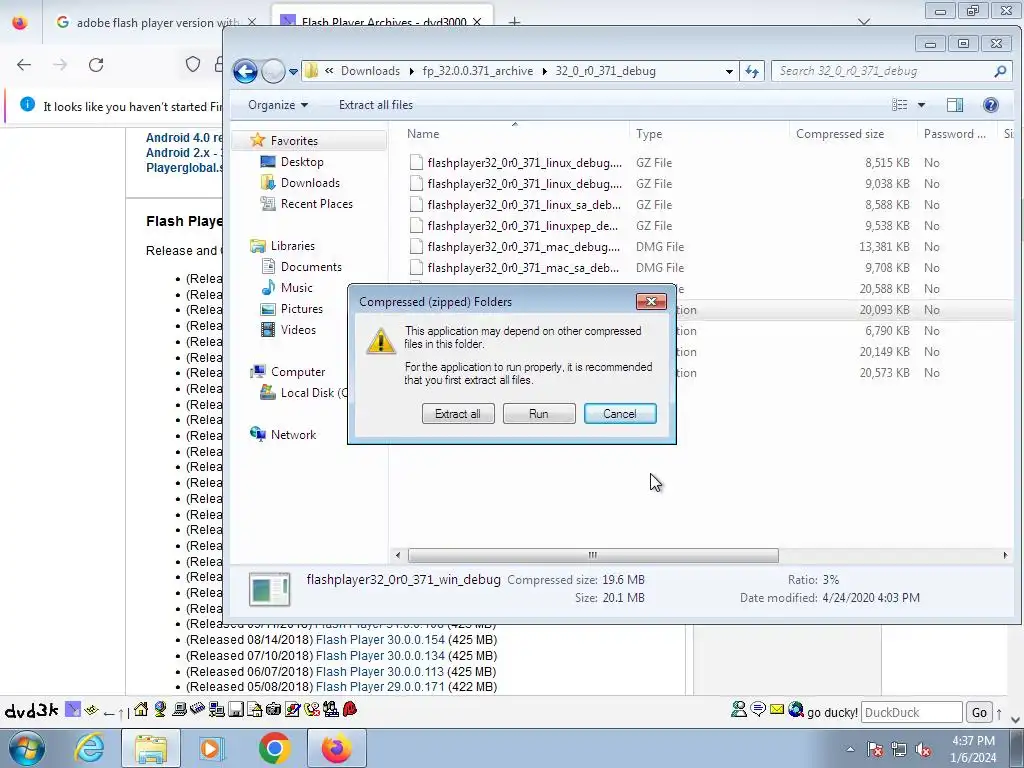1024x768 pixels.
Task: Select Computer in navigation pane
Action: coord(298,372)
